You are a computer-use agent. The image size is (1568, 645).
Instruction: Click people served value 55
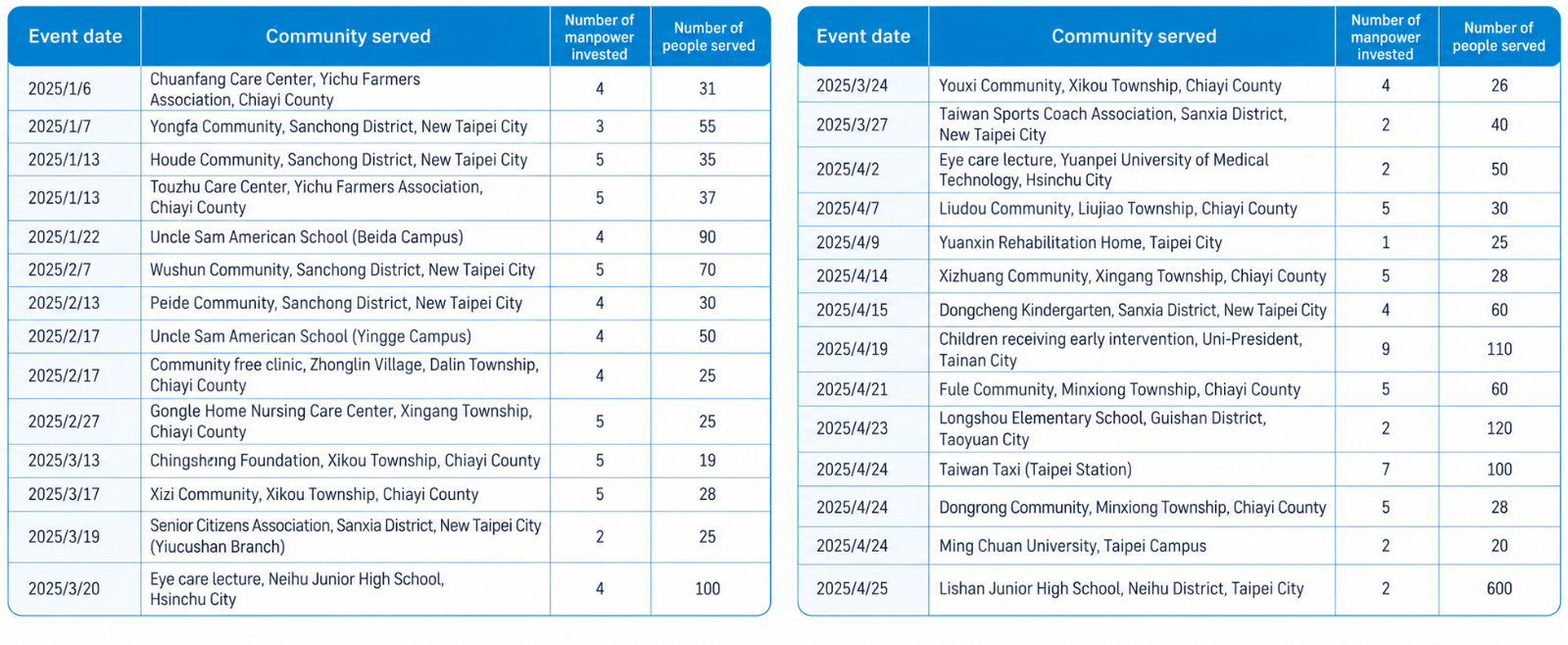pos(708,126)
